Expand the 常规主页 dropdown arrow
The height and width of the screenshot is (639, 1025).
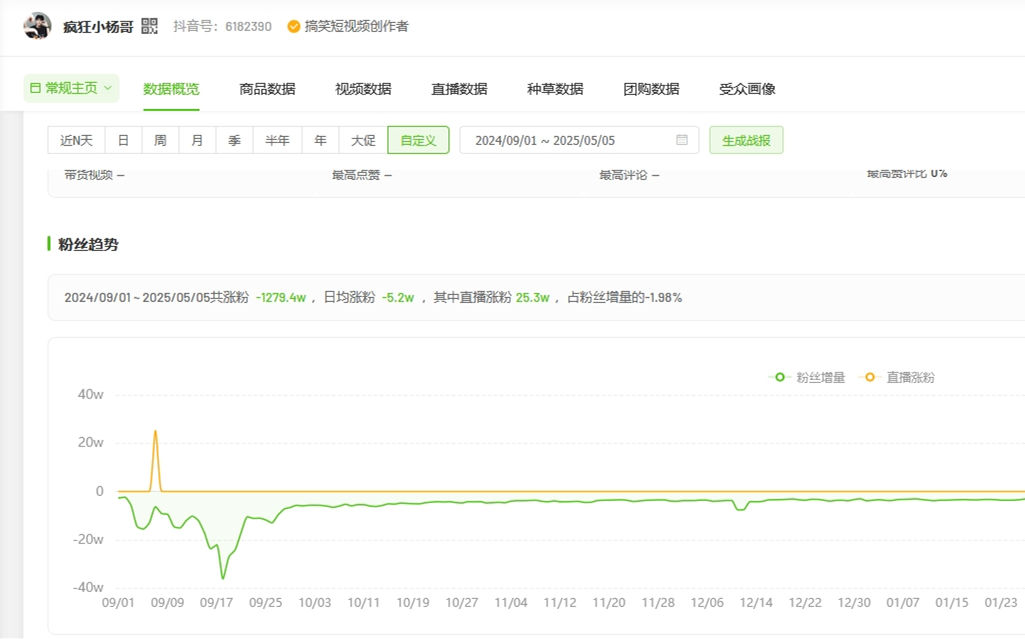click(108, 88)
